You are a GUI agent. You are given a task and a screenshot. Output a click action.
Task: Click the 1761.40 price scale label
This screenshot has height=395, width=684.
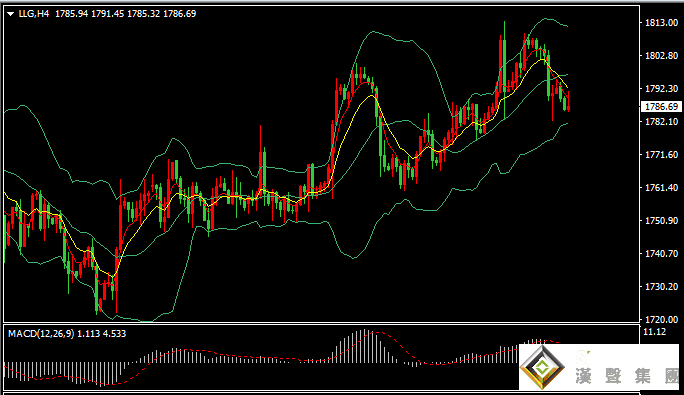tap(661, 188)
